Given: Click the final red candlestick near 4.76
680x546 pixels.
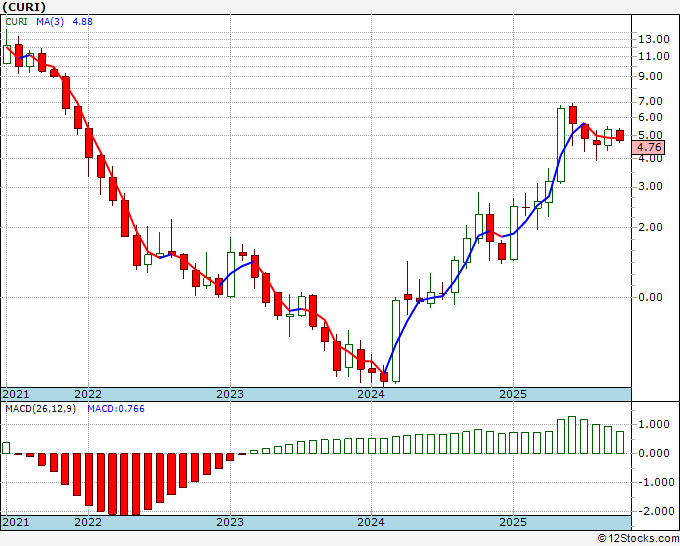Looking at the screenshot, I should pos(620,135).
